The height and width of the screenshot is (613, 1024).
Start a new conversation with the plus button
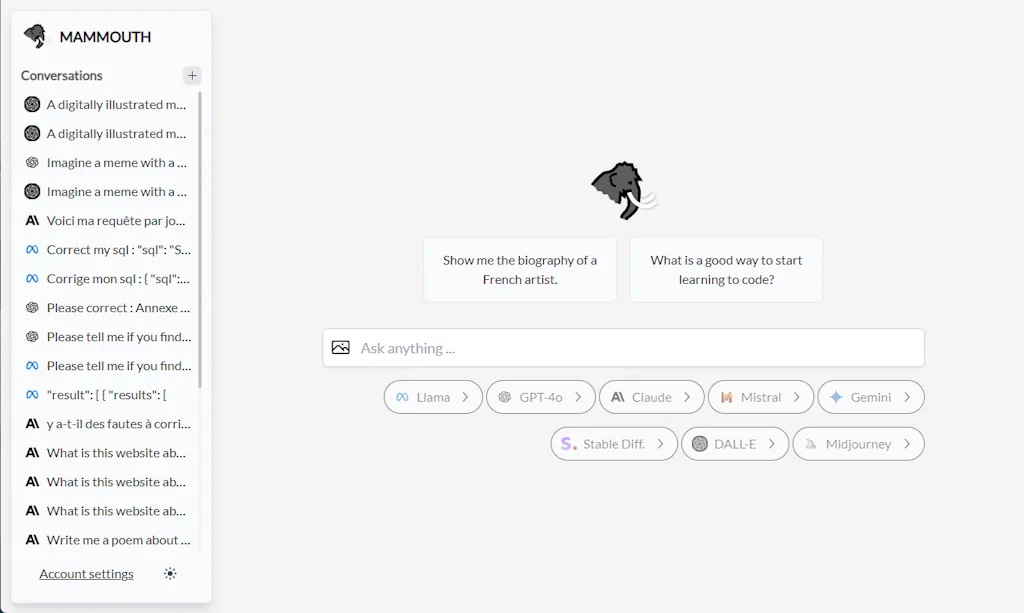(192, 75)
